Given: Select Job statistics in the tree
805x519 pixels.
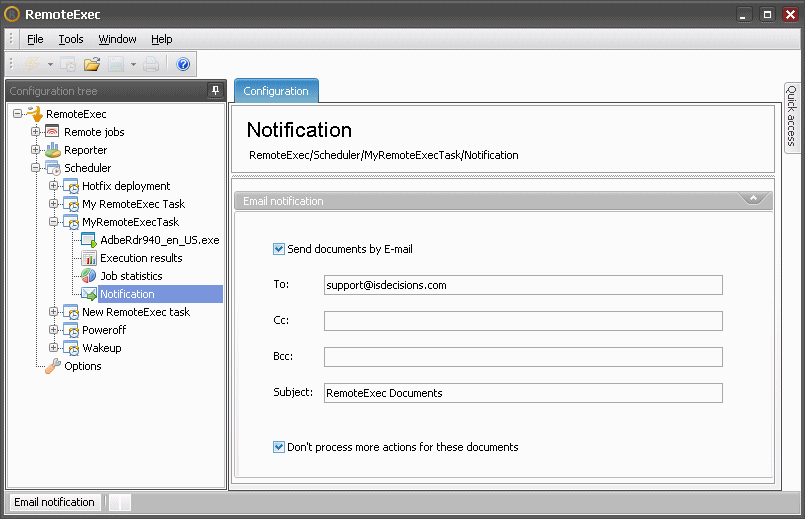Looking at the screenshot, I should pyautogui.click(x=131, y=276).
